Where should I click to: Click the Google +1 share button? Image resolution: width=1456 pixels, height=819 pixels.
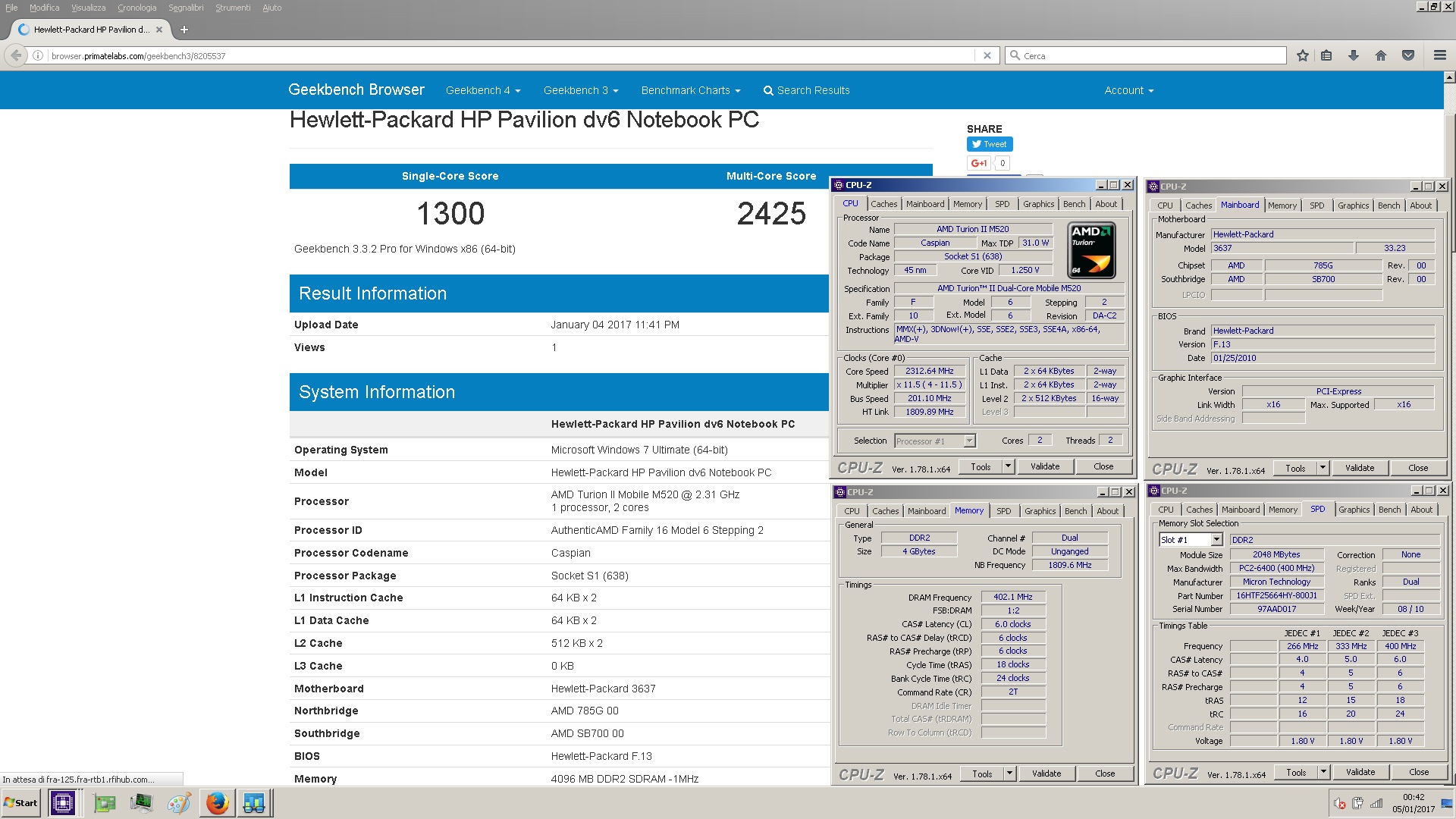(979, 163)
